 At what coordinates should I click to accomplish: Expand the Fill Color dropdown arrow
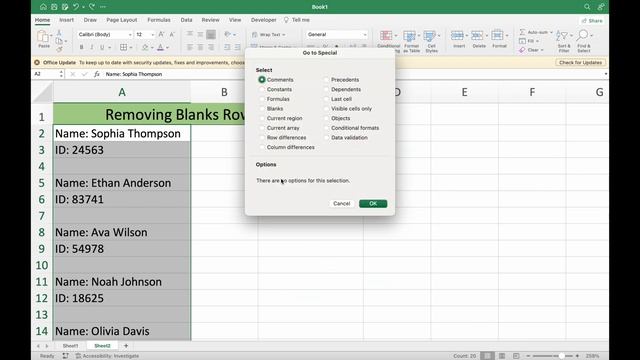coord(152,48)
